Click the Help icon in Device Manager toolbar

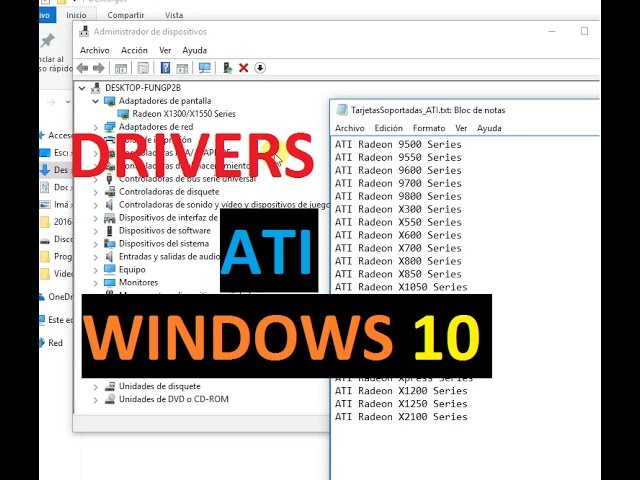(165, 68)
